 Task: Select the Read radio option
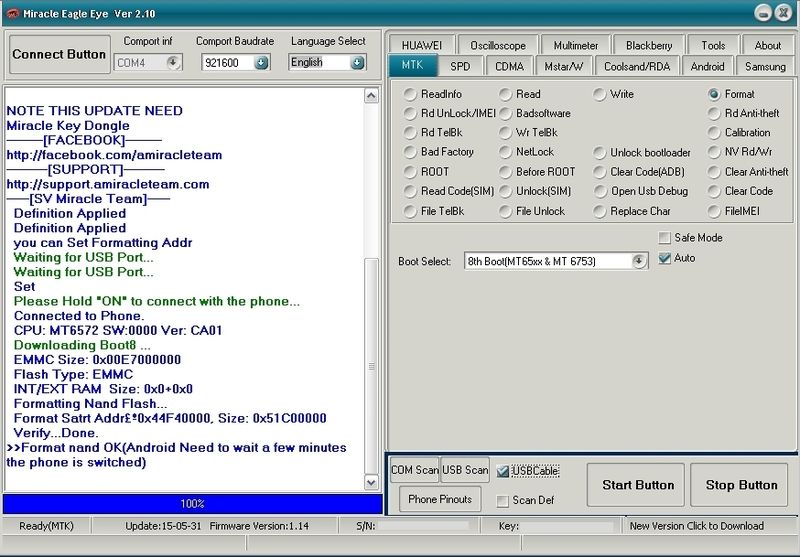pos(520,94)
